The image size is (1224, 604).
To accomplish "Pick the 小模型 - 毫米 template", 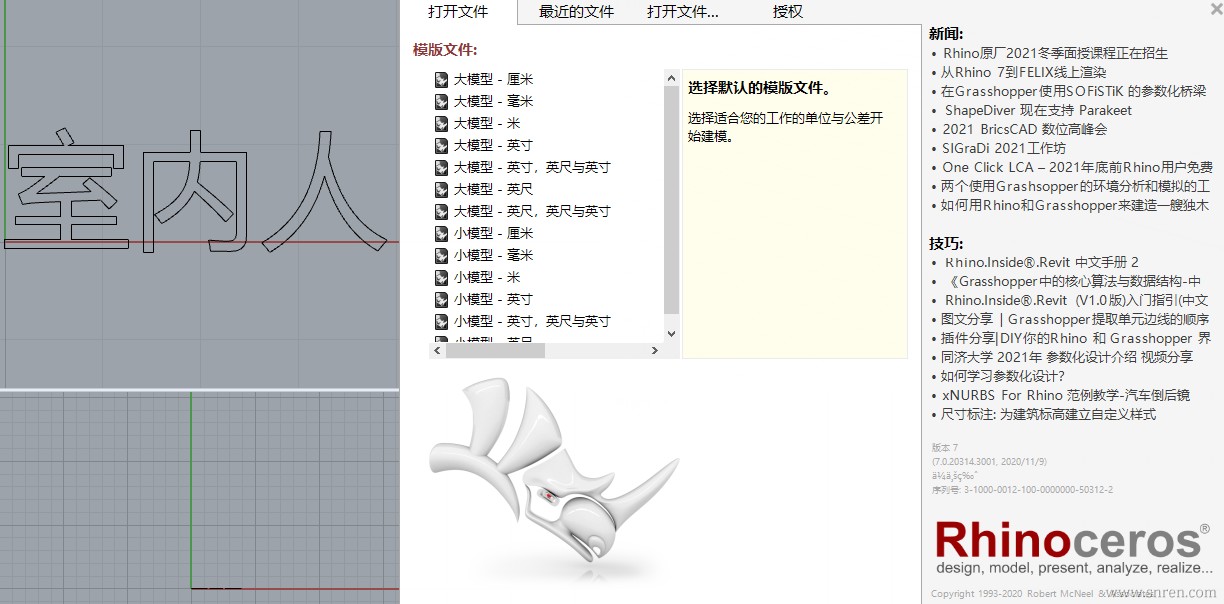I will tap(493, 255).
